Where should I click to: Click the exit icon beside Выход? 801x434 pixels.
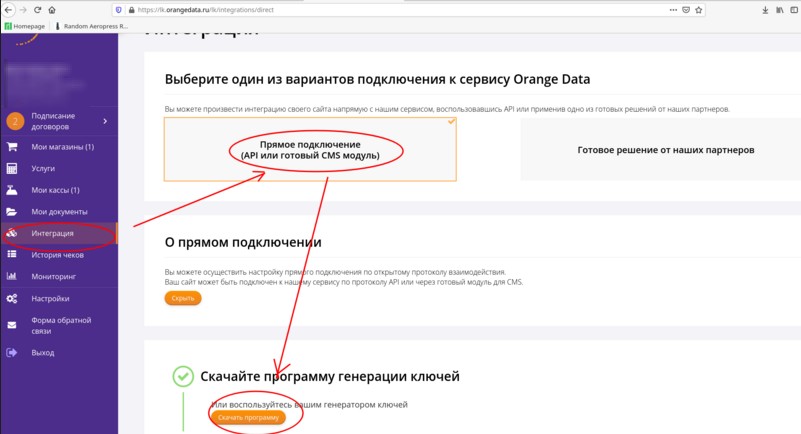pos(12,352)
